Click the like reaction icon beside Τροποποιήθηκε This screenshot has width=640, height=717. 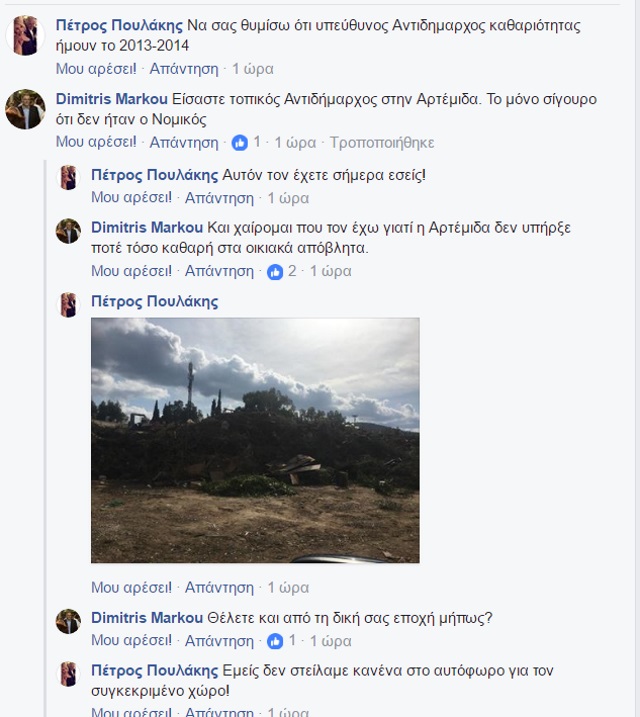240,143
